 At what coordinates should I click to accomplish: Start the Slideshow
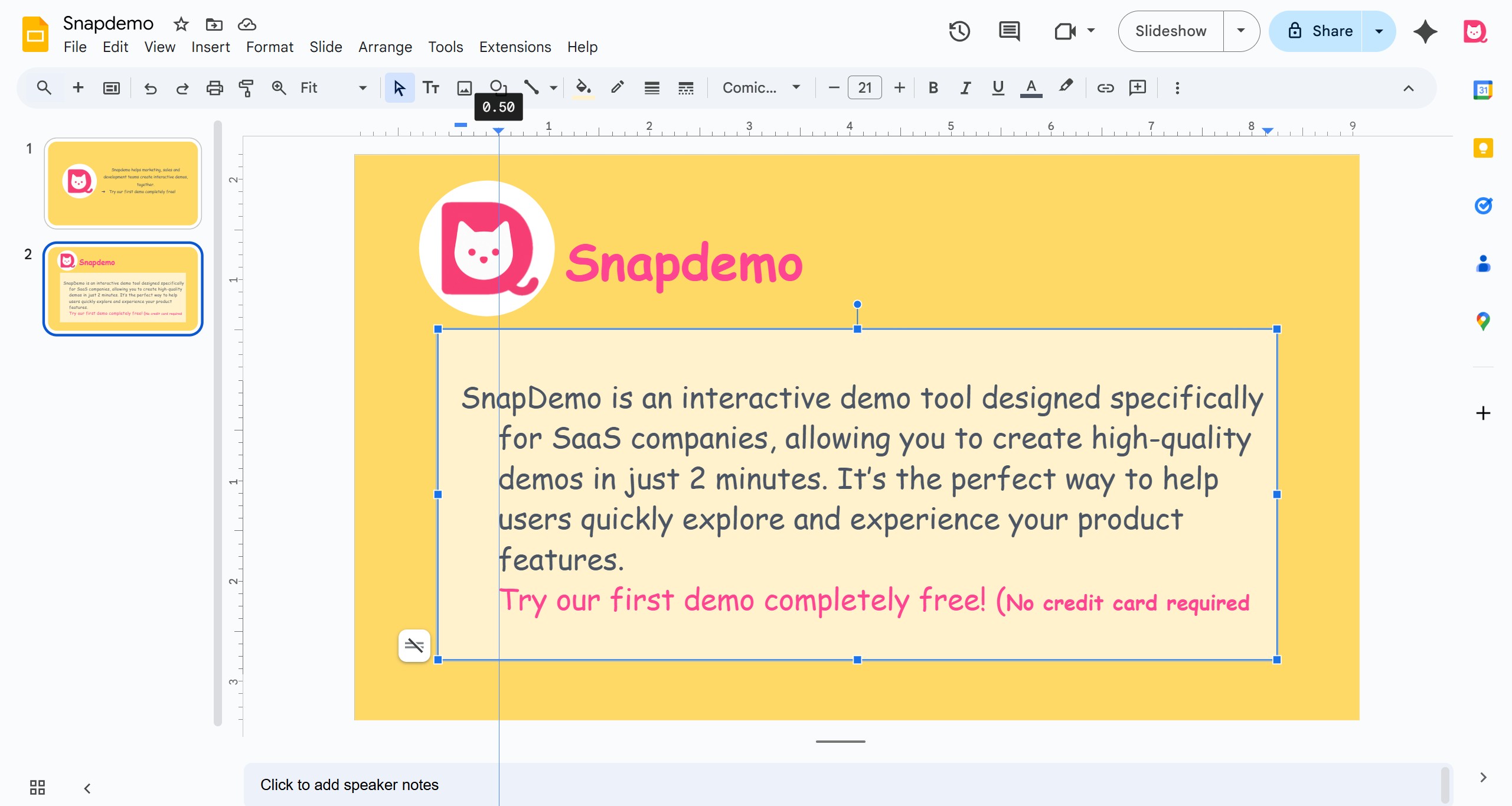point(1171,31)
